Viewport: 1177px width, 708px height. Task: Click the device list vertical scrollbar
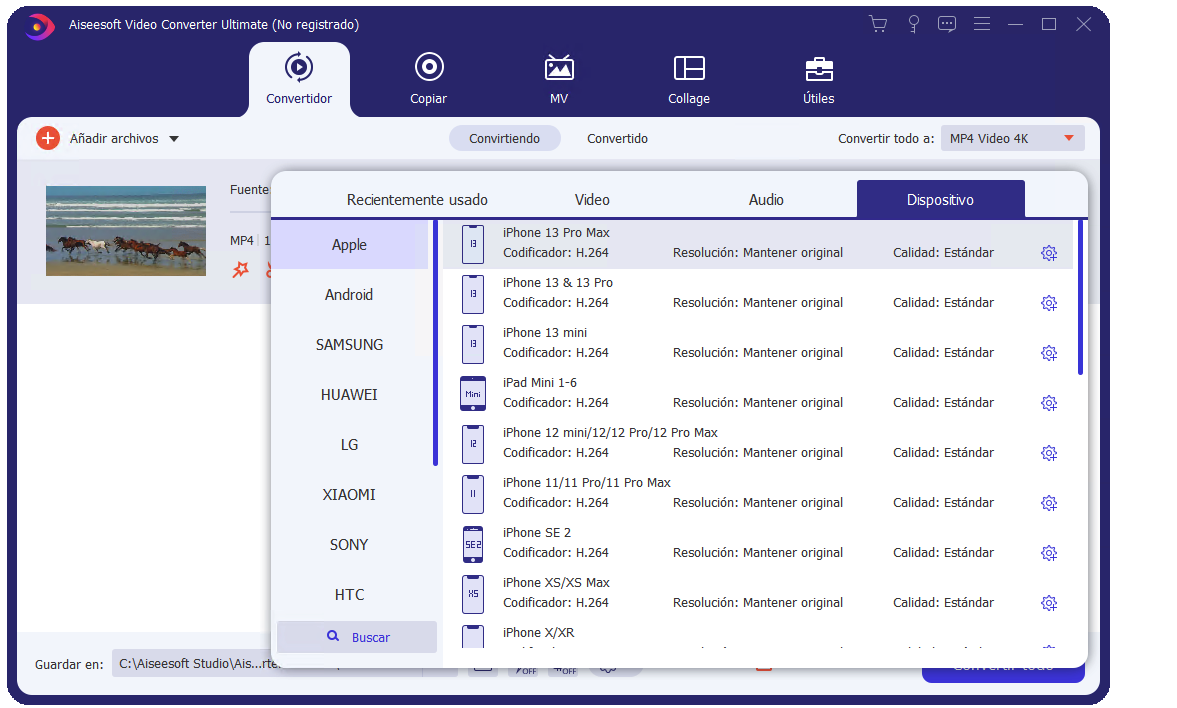tap(1080, 297)
